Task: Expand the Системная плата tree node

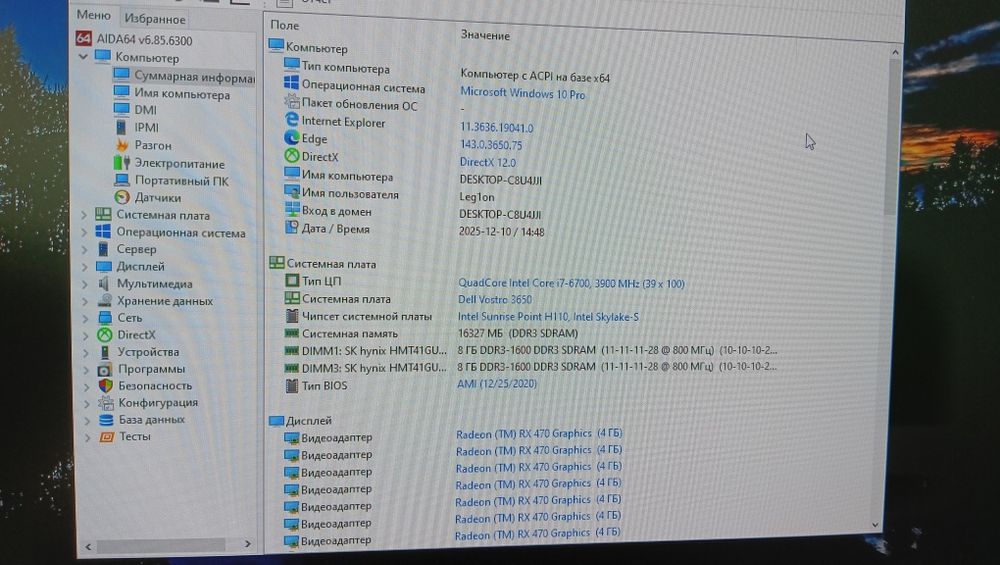Action: (x=84, y=215)
